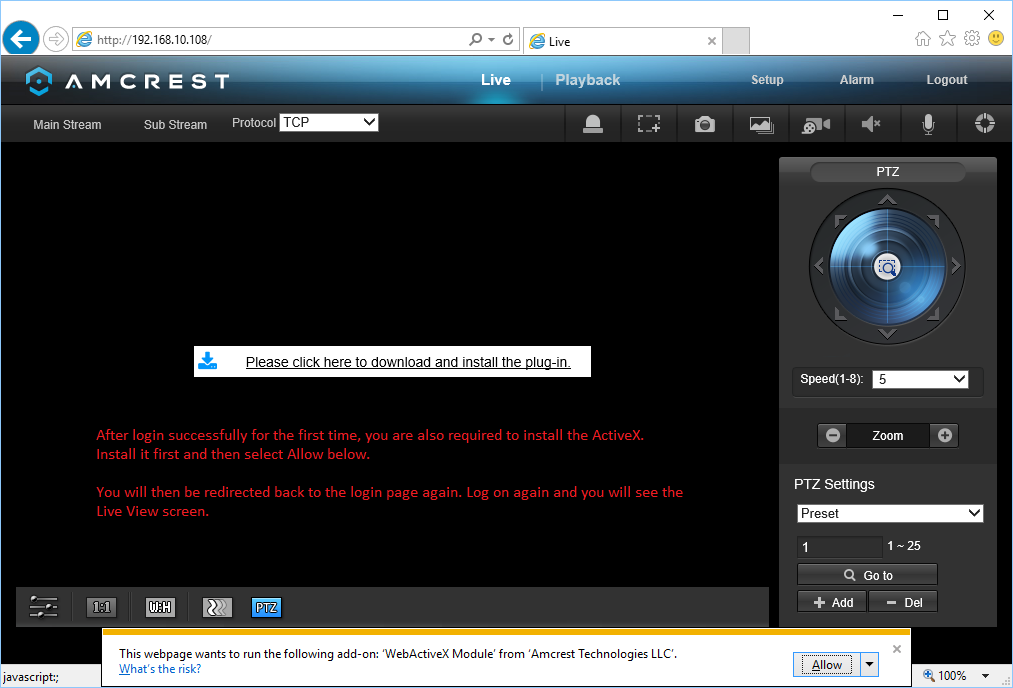This screenshot has height=688, width=1013.
Task: Expand the Preset PTZ Settings dropdown
Action: click(x=890, y=513)
